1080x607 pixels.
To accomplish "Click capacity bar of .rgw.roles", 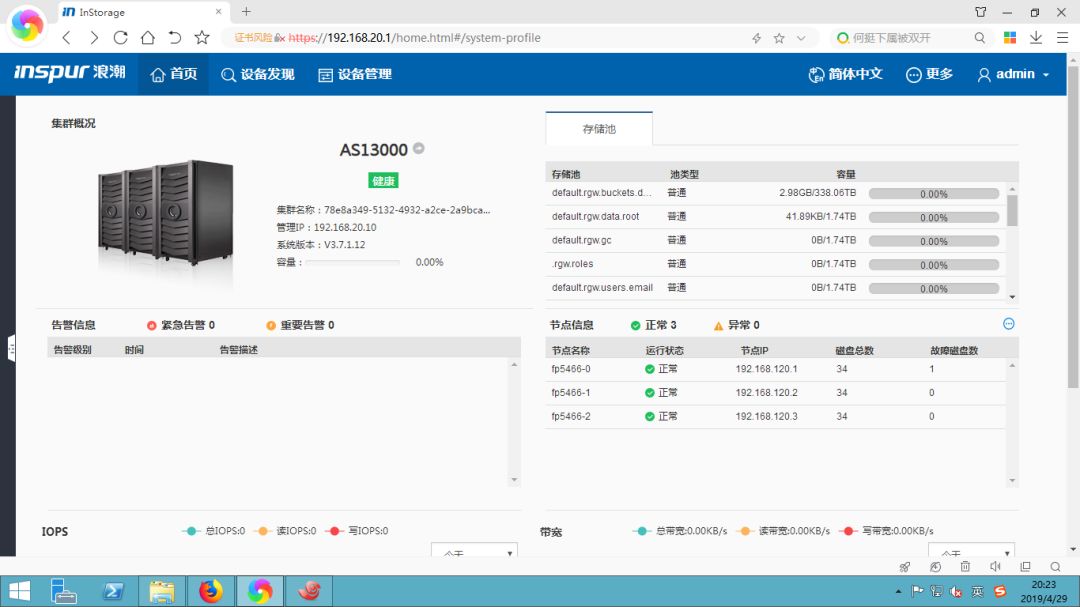I will pyautogui.click(x=933, y=265).
